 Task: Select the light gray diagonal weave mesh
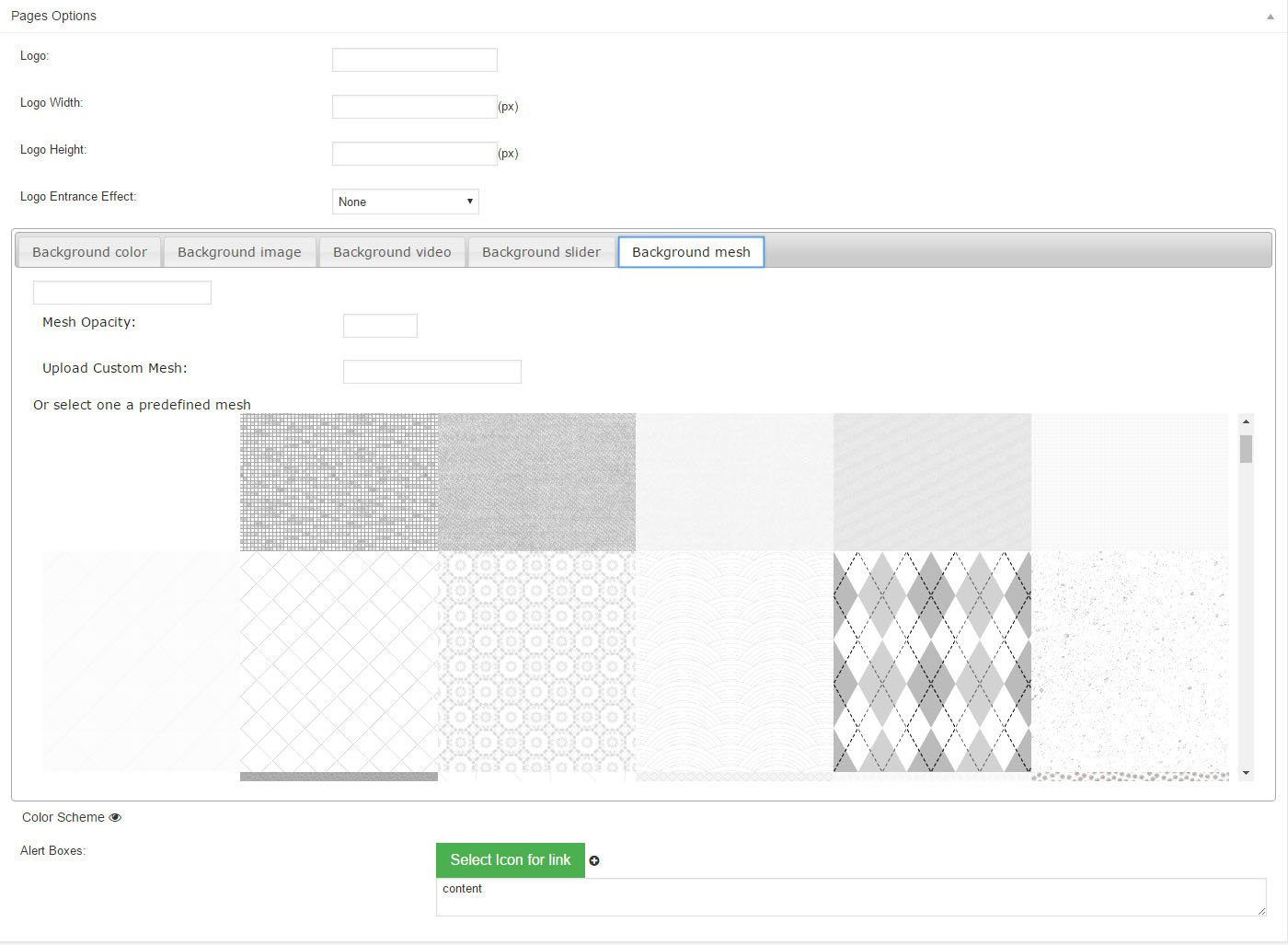coord(932,482)
